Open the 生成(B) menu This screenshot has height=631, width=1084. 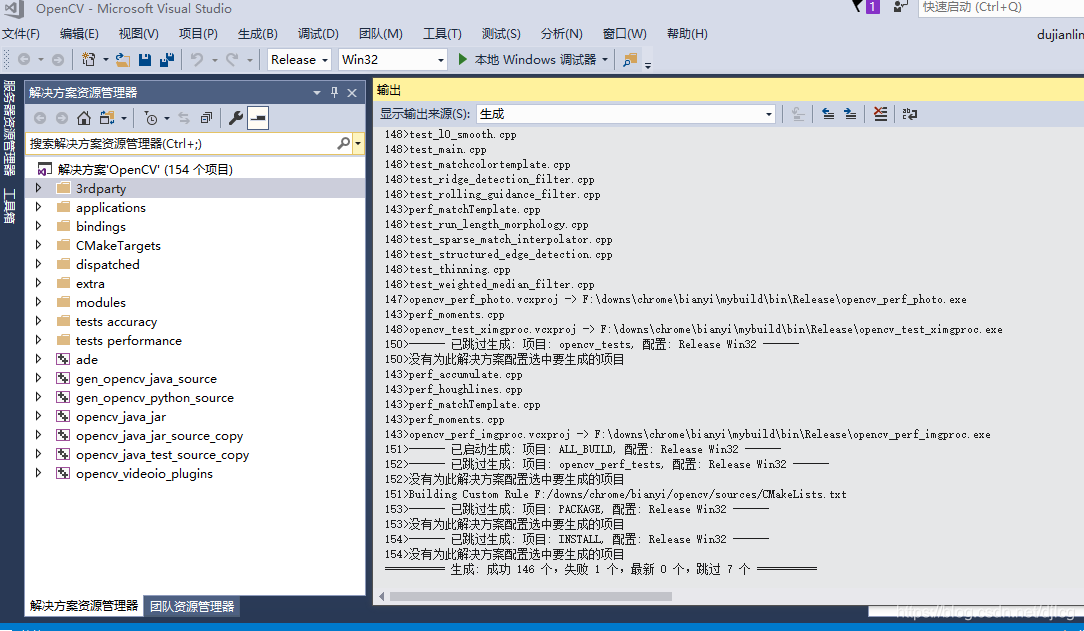tap(257, 34)
